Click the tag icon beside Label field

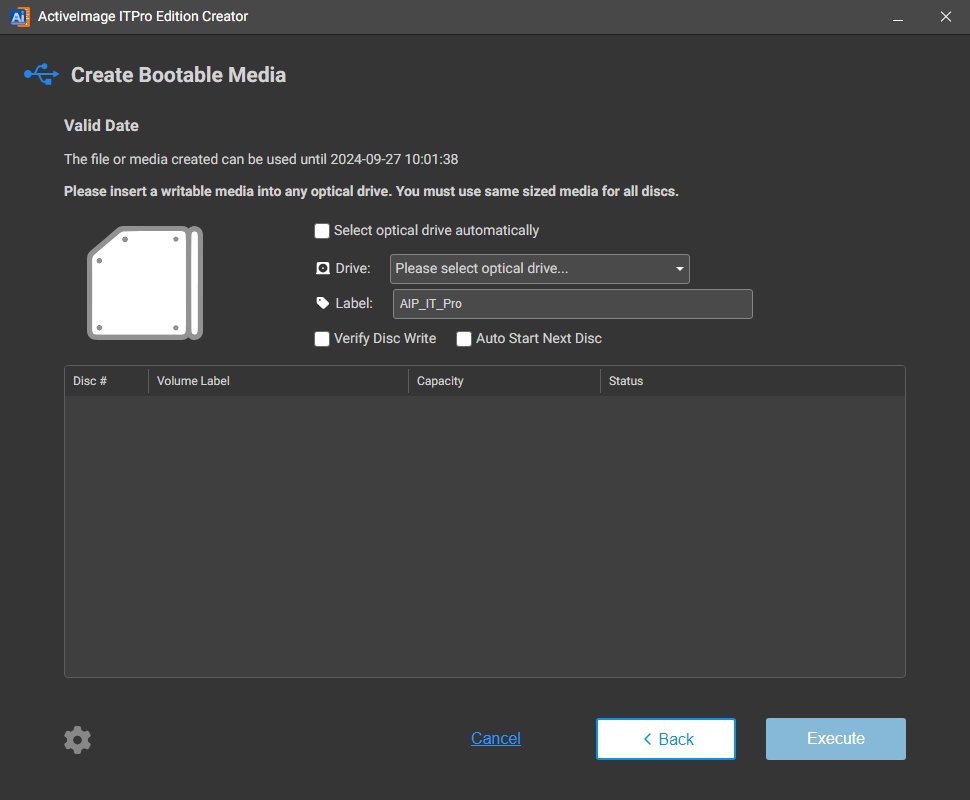click(x=322, y=303)
